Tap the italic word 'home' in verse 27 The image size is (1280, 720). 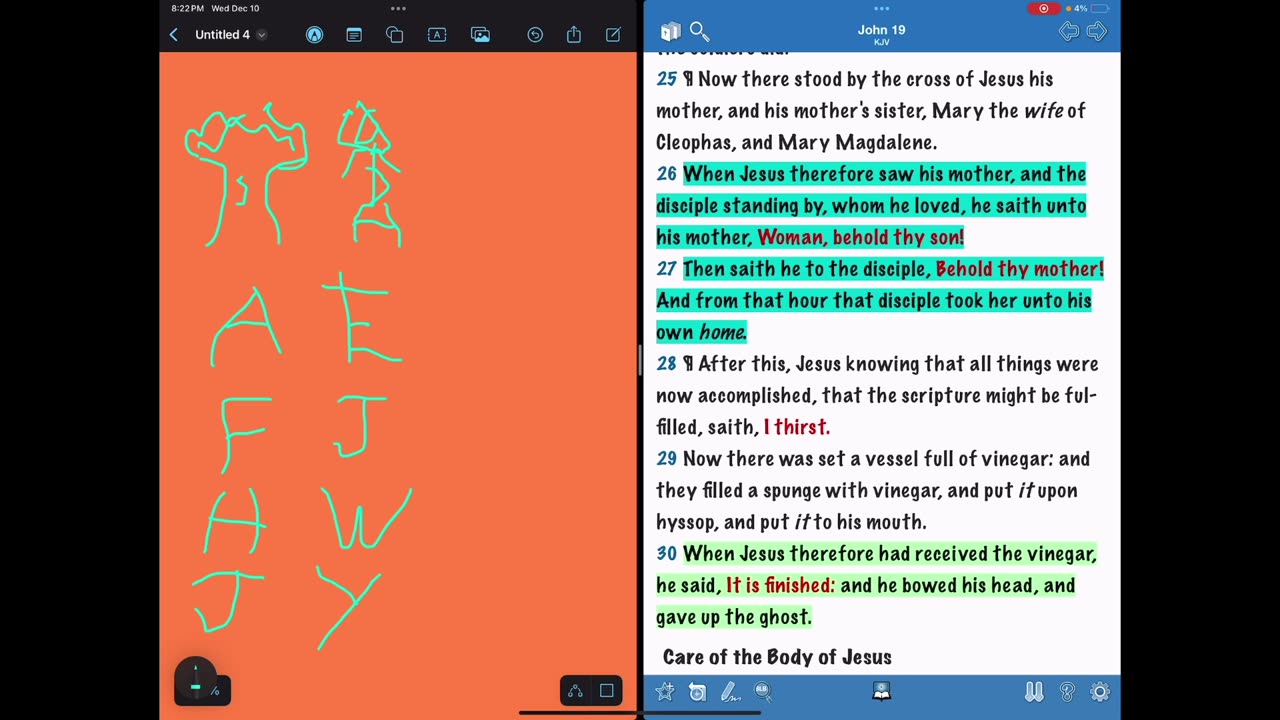coord(722,332)
